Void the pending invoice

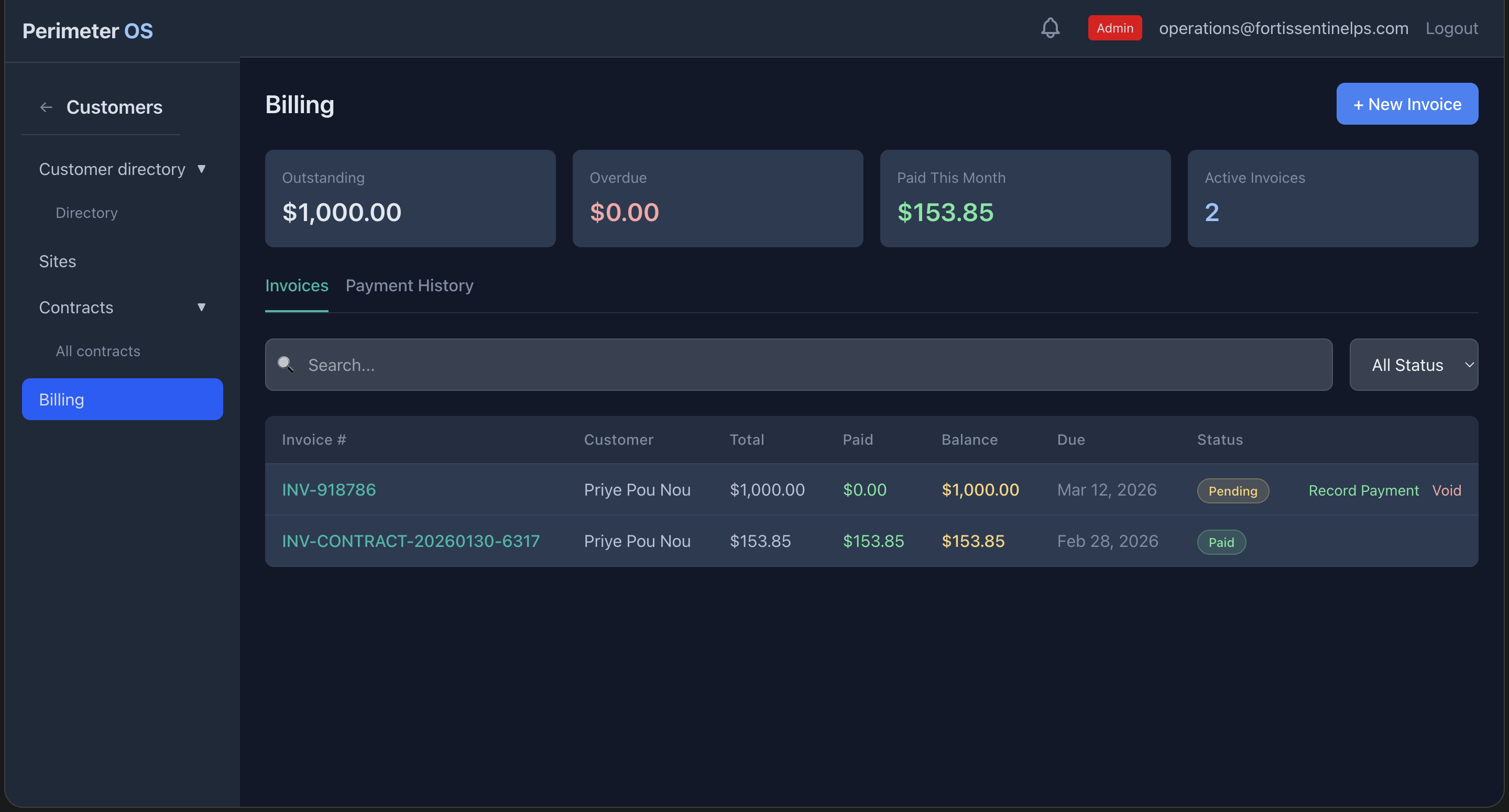coord(1446,490)
